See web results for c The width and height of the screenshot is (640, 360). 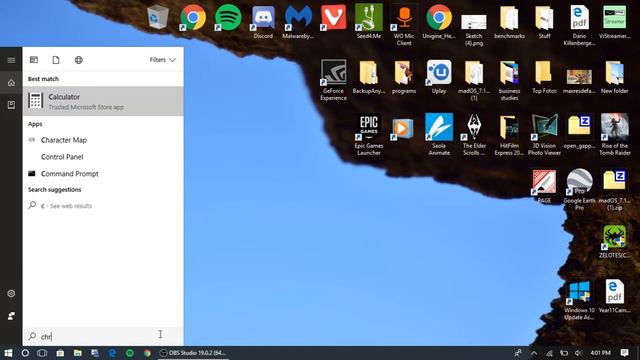point(103,206)
